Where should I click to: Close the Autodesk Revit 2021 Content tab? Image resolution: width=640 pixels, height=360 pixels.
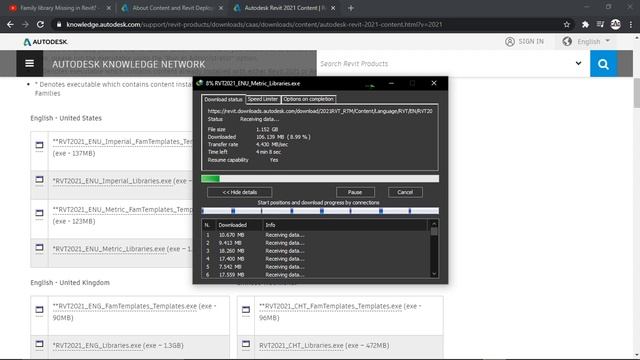coord(333,8)
